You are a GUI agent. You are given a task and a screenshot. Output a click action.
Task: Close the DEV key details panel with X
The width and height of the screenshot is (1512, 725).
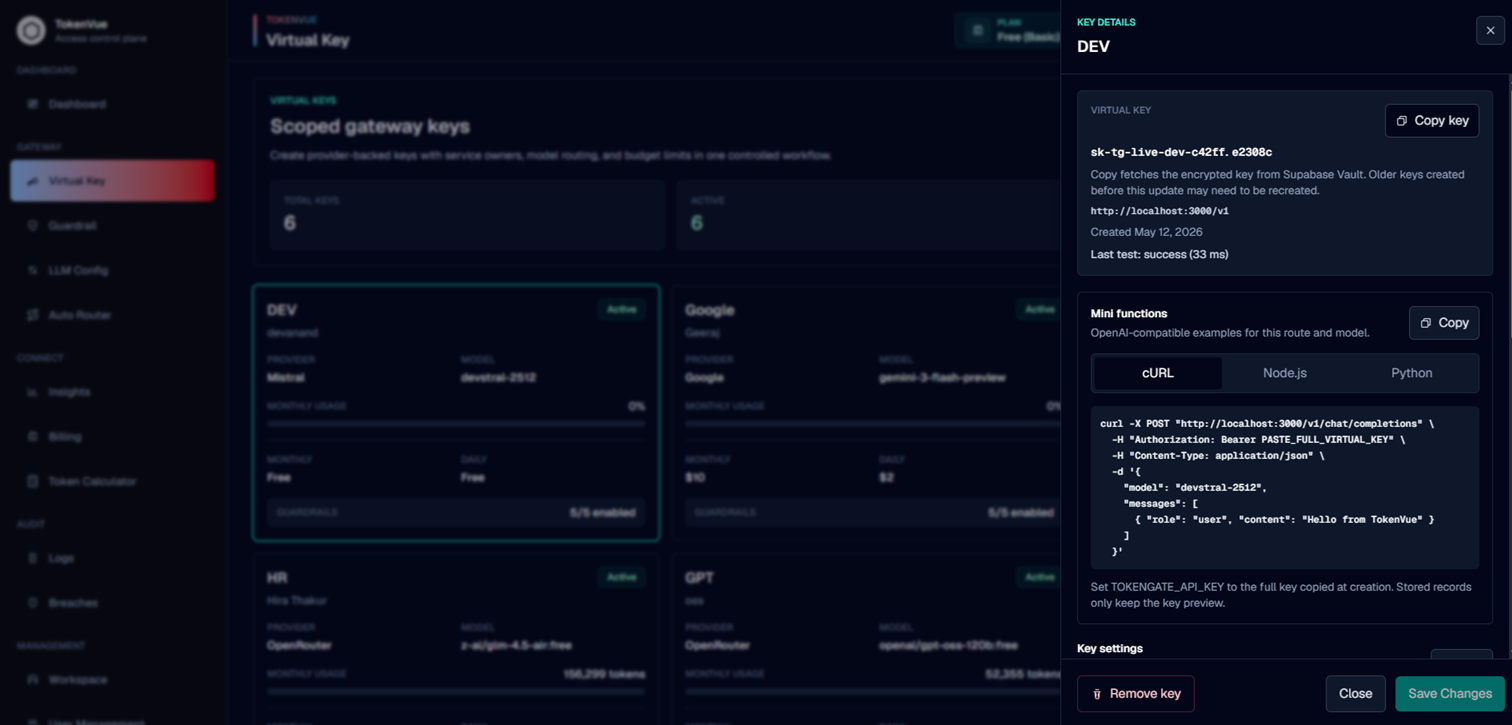(x=1490, y=30)
